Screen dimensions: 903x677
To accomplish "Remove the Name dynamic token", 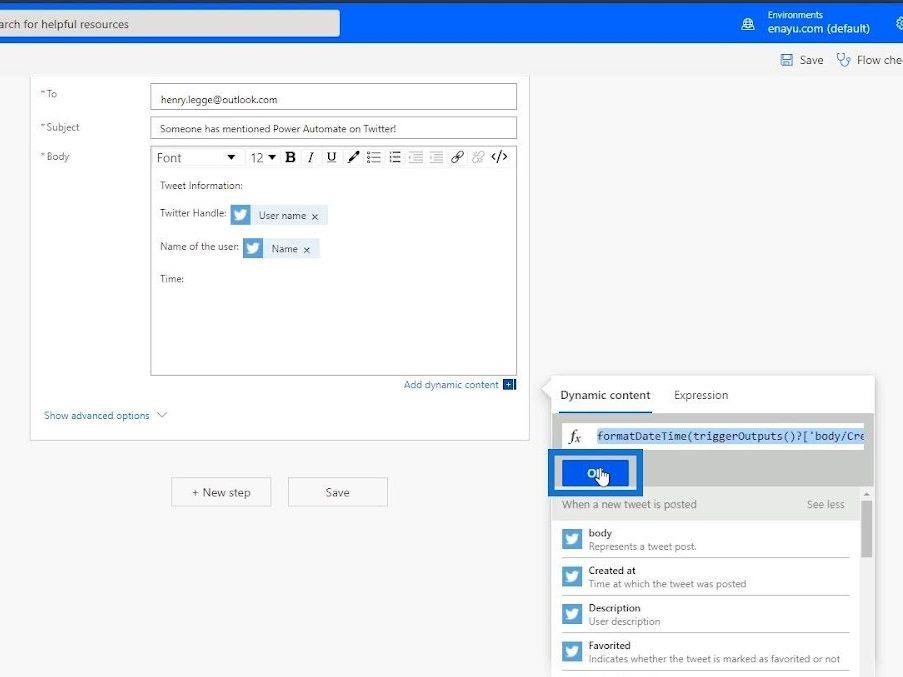I will coord(307,250).
